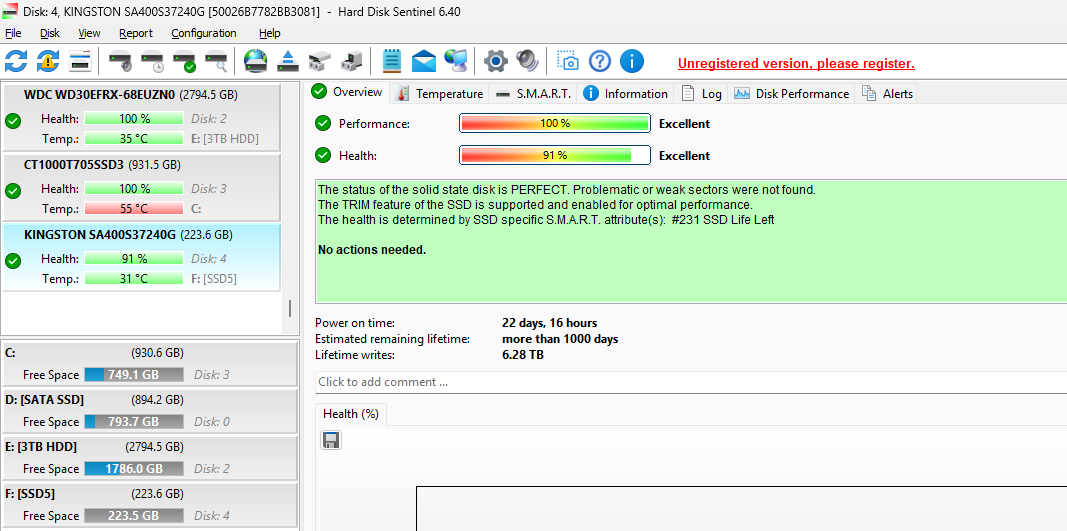Open the Disk Performance tab
This screenshot has width=1067, height=531.
pyautogui.click(x=791, y=93)
